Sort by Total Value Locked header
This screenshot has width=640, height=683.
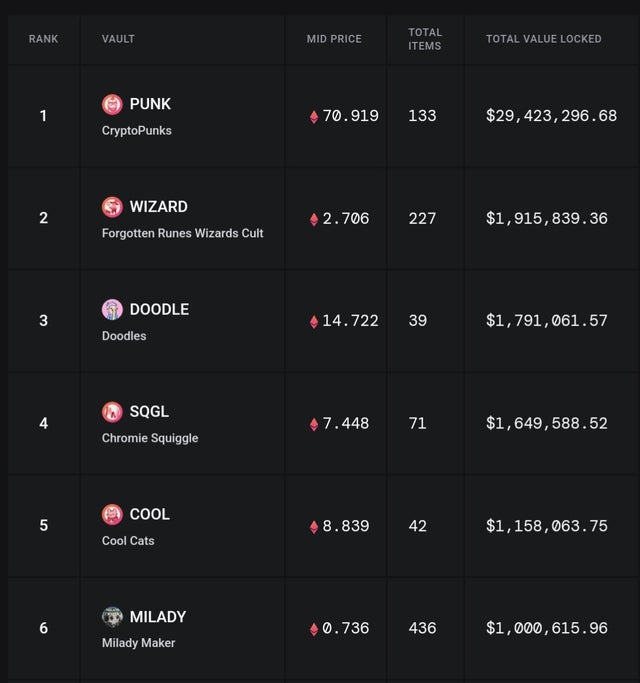[543, 39]
